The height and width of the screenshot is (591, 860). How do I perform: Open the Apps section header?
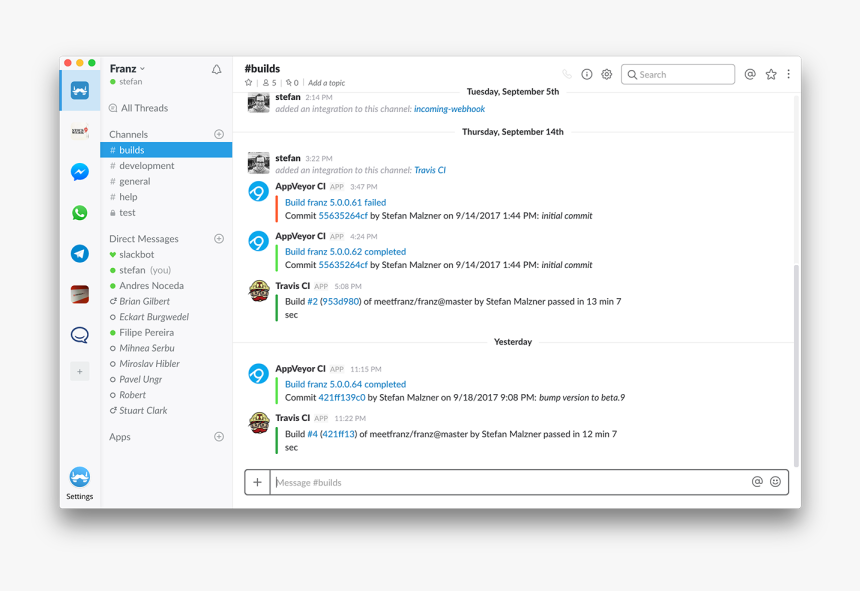tap(120, 437)
